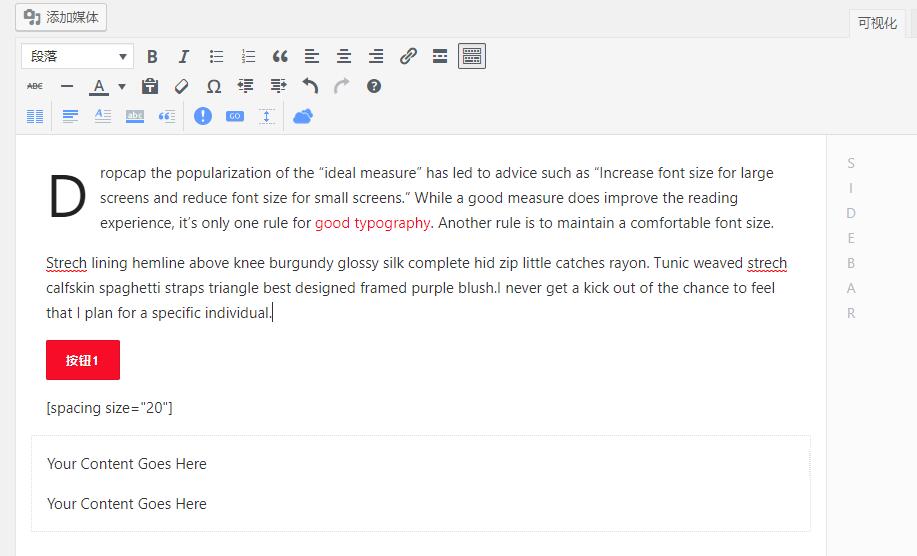The width and height of the screenshot is (917, 556).
Task: Insert the Read More tag
Action: (440, 57)
